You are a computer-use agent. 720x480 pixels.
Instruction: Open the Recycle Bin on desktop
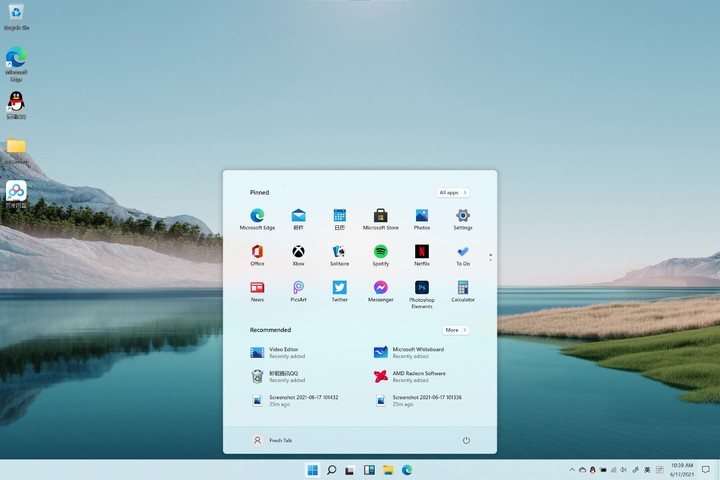[16, 14]
